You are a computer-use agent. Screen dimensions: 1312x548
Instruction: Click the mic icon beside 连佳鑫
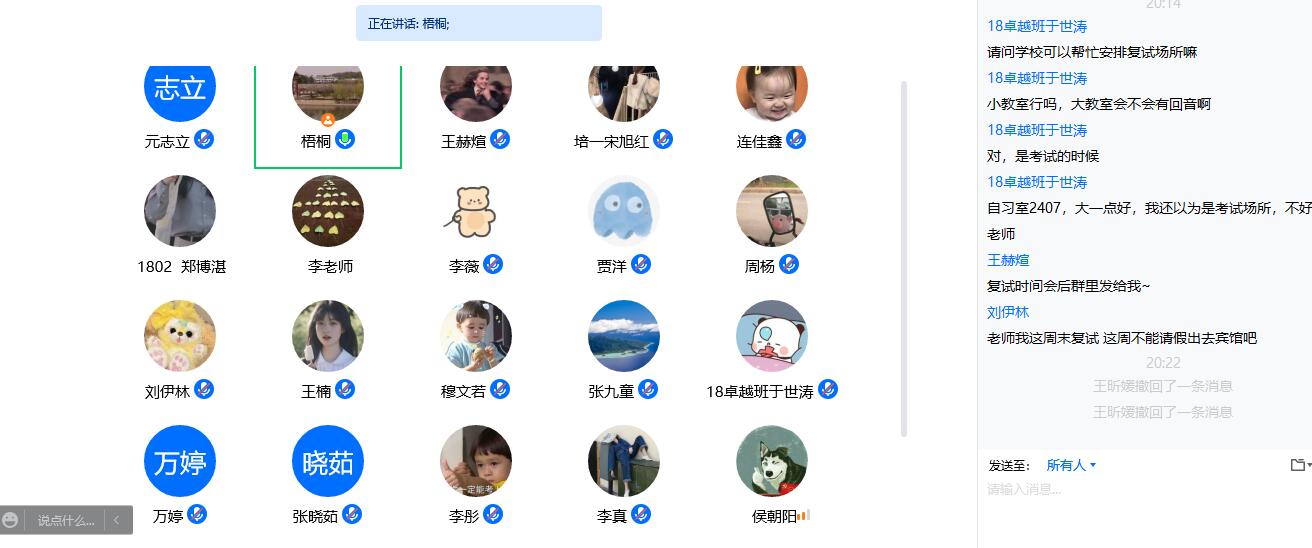coord(796,139)
